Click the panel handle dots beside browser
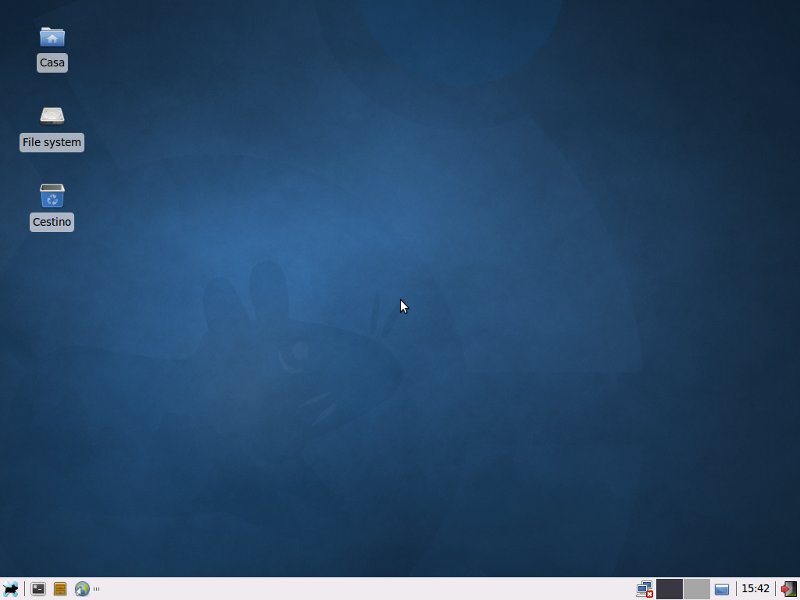The width and height of the screenshot is (800, 600). [96, 589]
